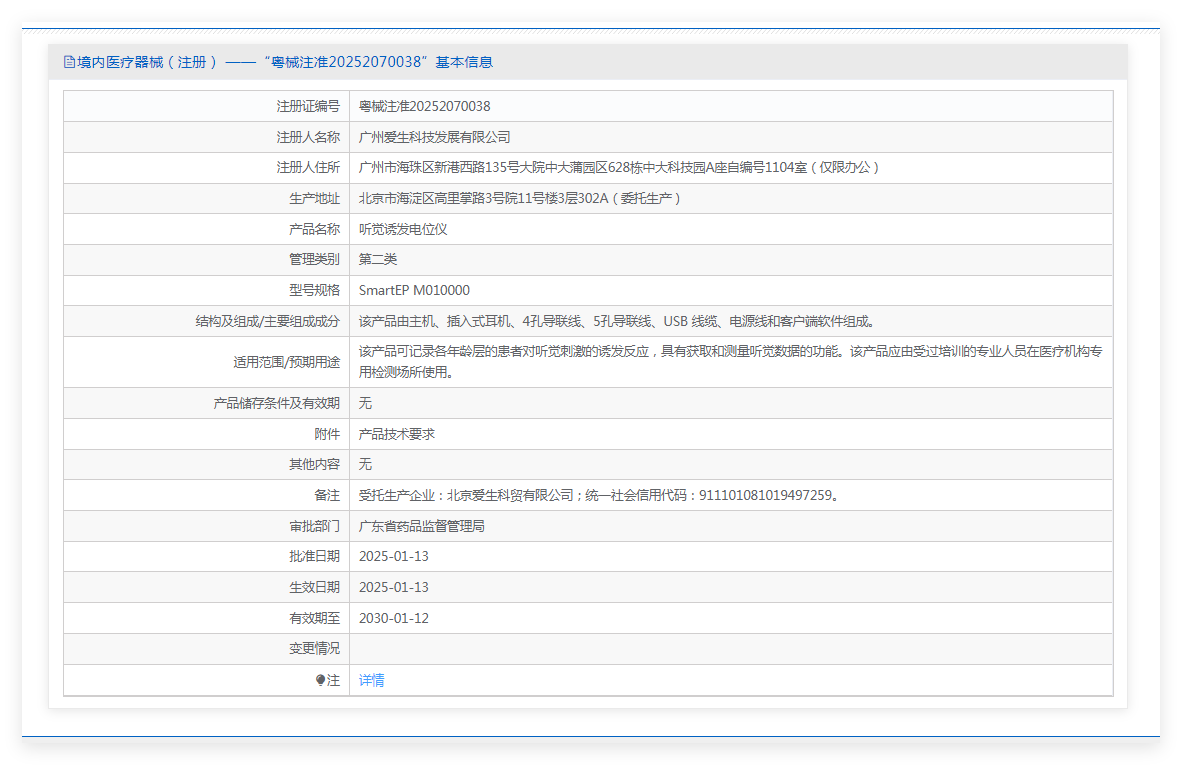Click the label 其他内容
The width and height of the screenshot is (1182, 765).
point(315,464)
